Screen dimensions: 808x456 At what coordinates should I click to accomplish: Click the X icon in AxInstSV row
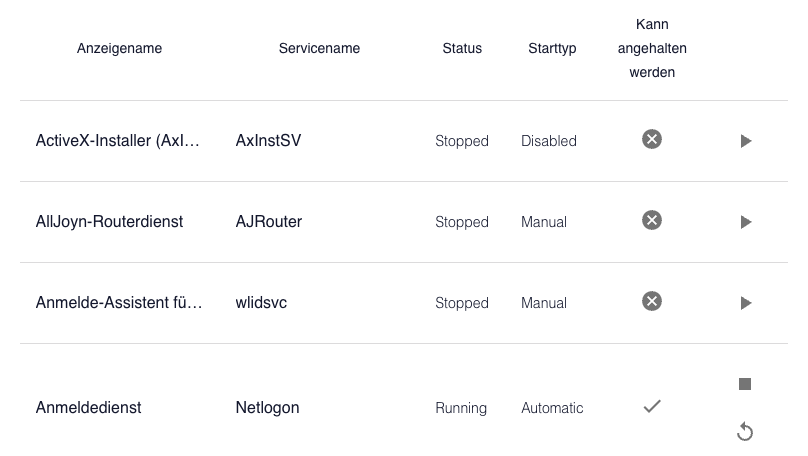tap(652, 139)
